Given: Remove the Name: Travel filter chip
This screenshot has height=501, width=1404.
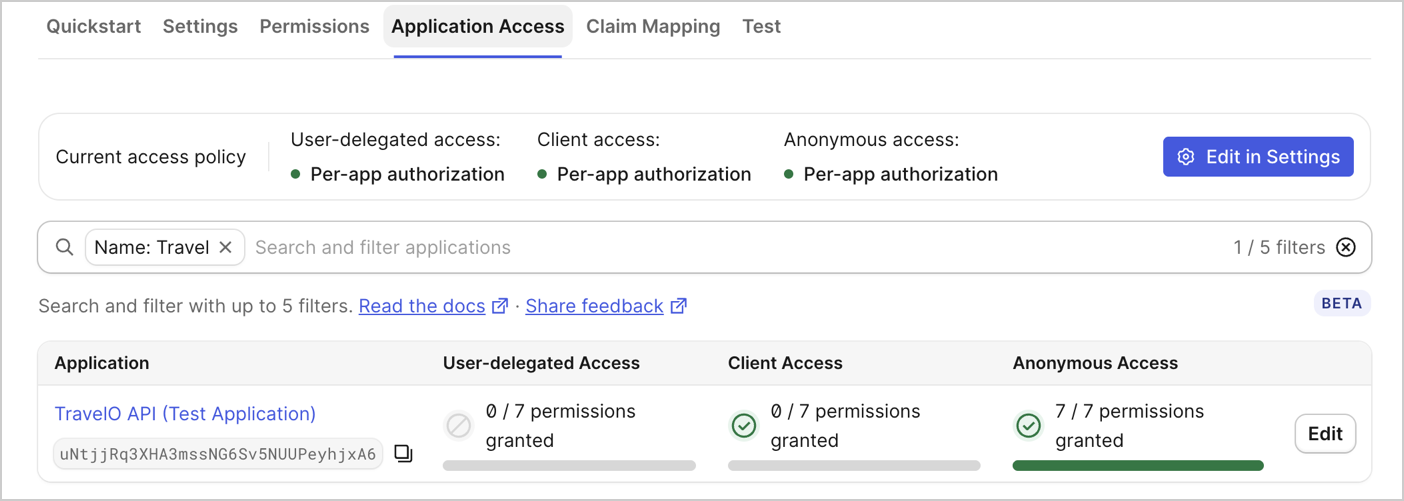Looking at the screenshot, I should 226,247.
